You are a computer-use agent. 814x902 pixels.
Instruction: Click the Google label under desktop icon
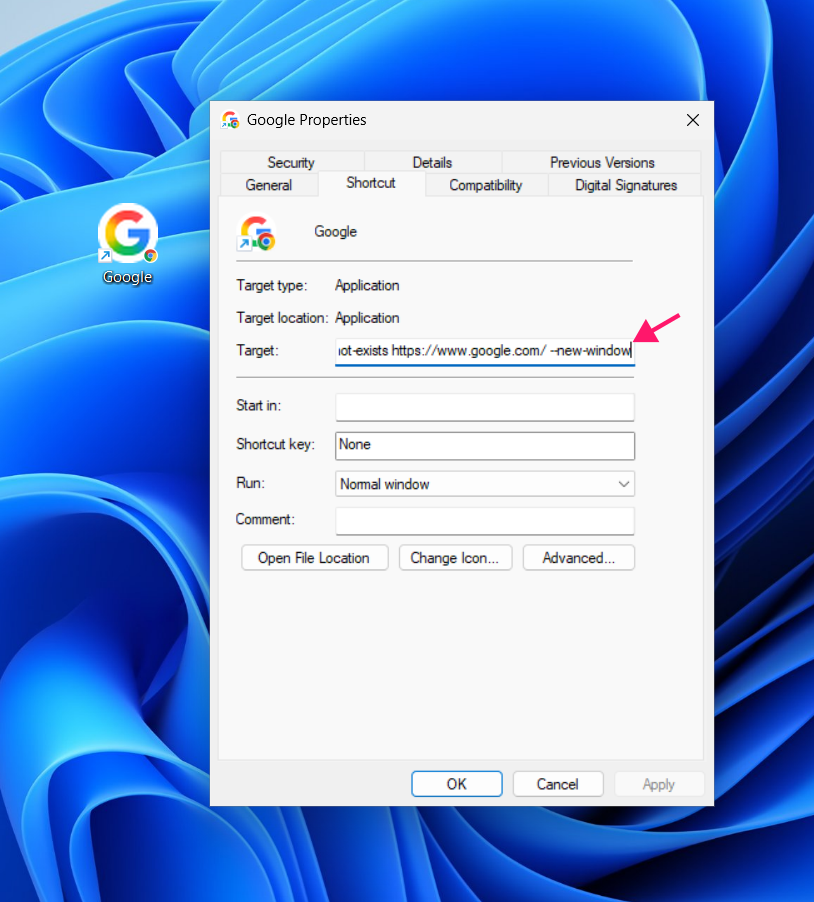coord(128,277)
